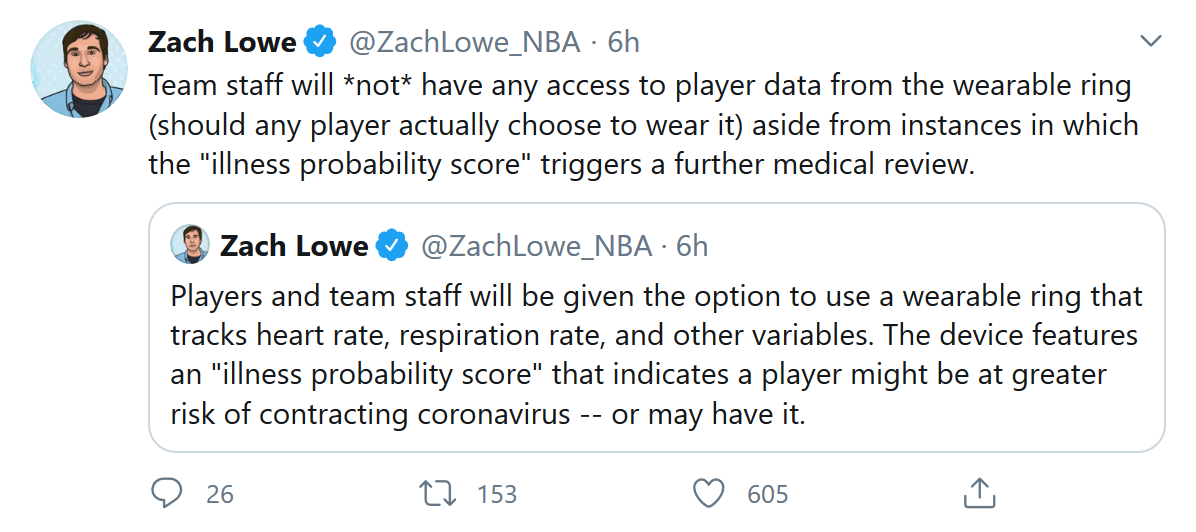Open Zach Lowe's large profile avatar
1196x532 pixels.
(80, 69)
